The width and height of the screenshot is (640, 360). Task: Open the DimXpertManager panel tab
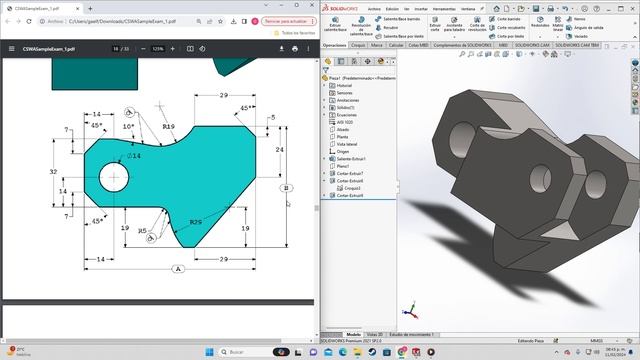pos(368,61)
